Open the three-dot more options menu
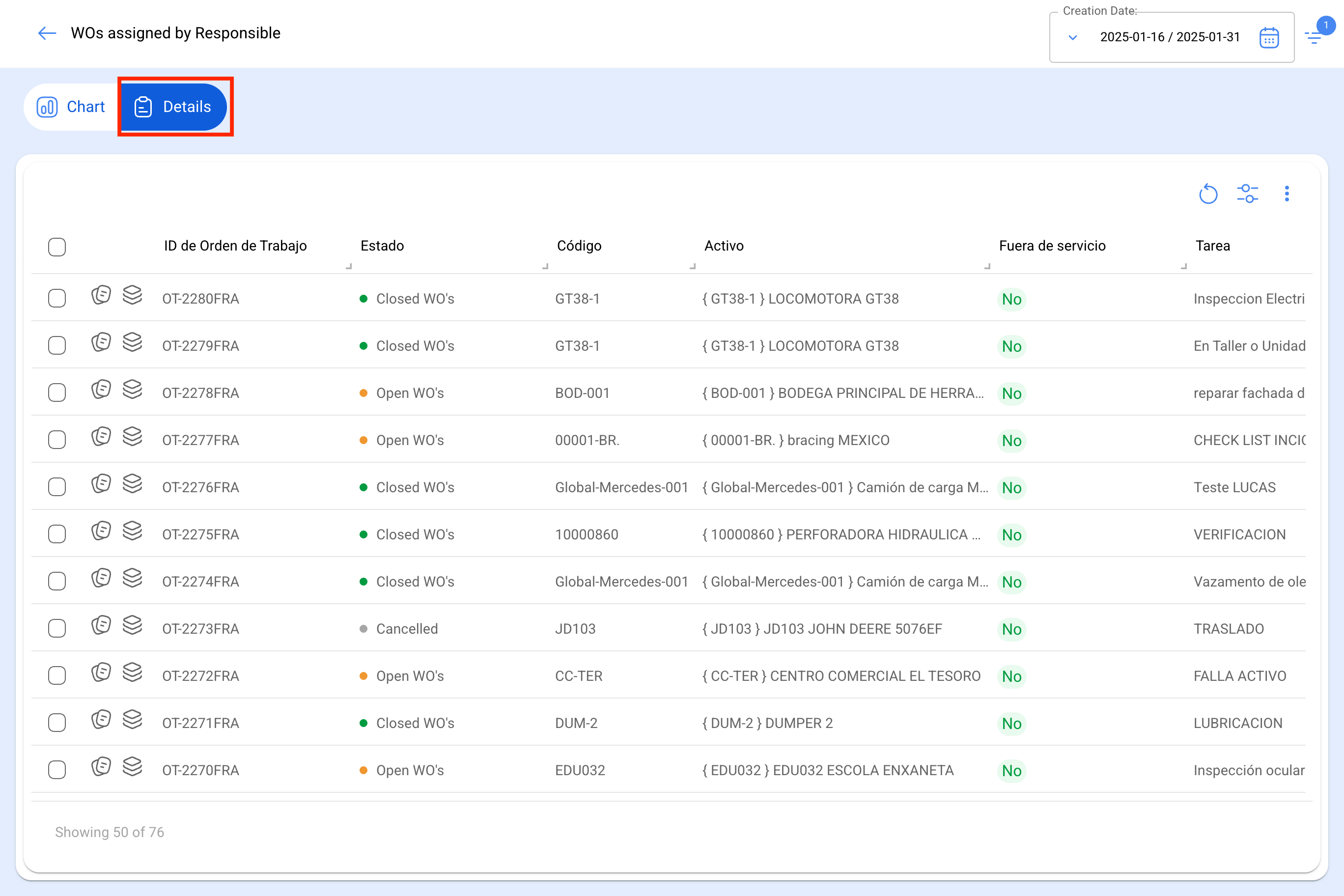The height and width of the screenshot is (896, 1344). click(1287, 194)
